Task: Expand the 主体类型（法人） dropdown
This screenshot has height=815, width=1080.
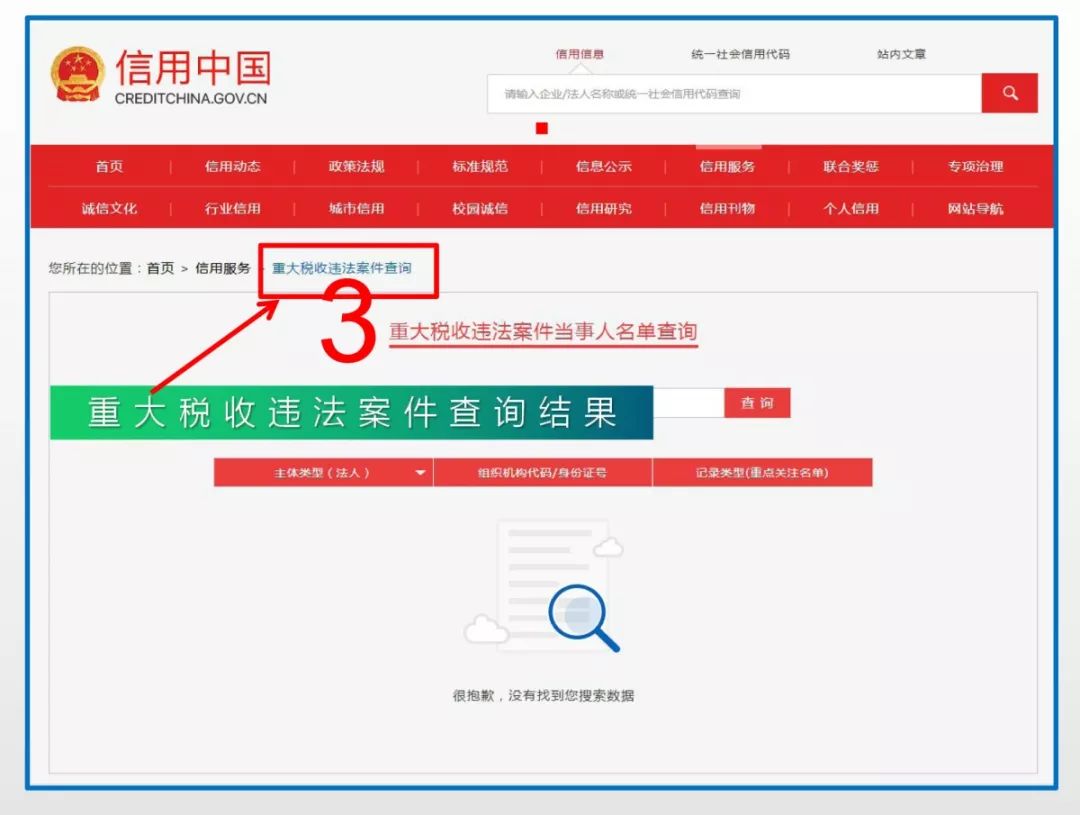Action: (320, 471)
